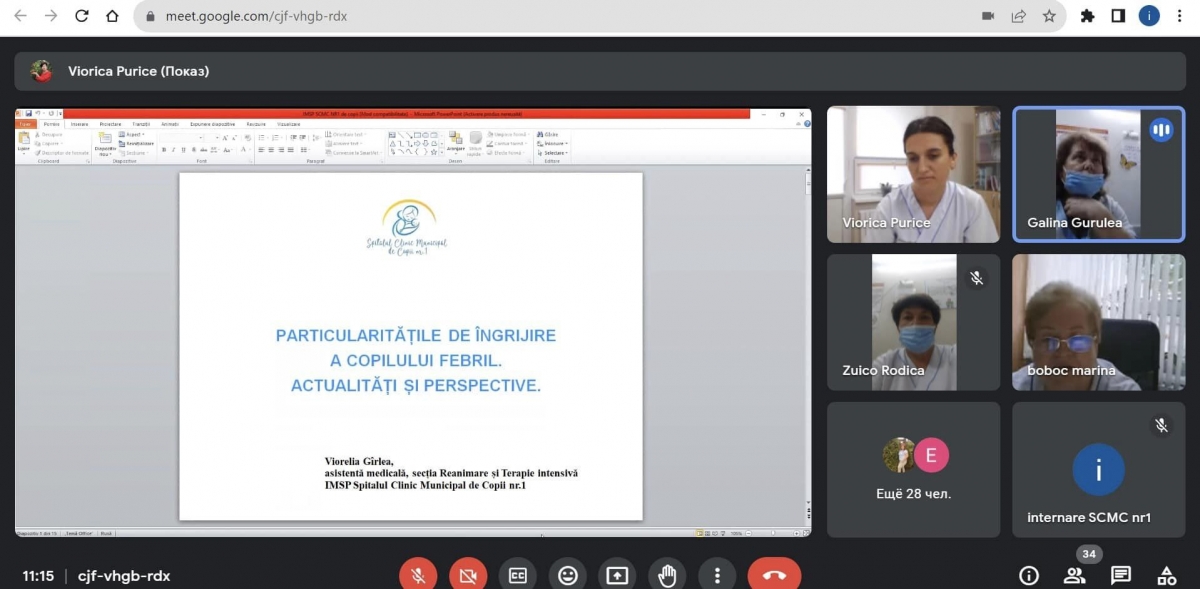Turn on the camera
This screenshot has width=1200, height=589.
(x=468, y=575)
